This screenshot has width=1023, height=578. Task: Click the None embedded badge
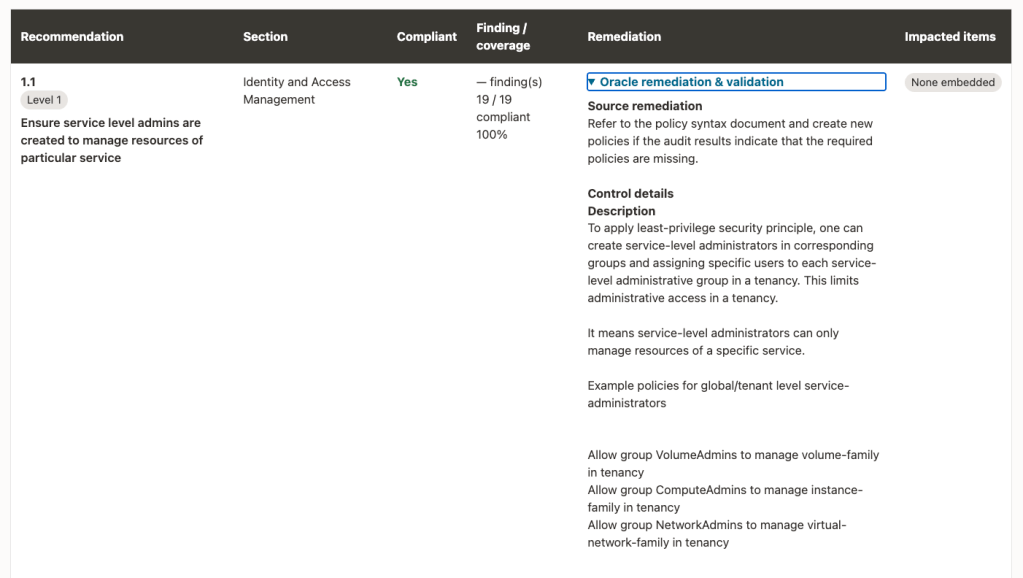[x=953, y=82]
